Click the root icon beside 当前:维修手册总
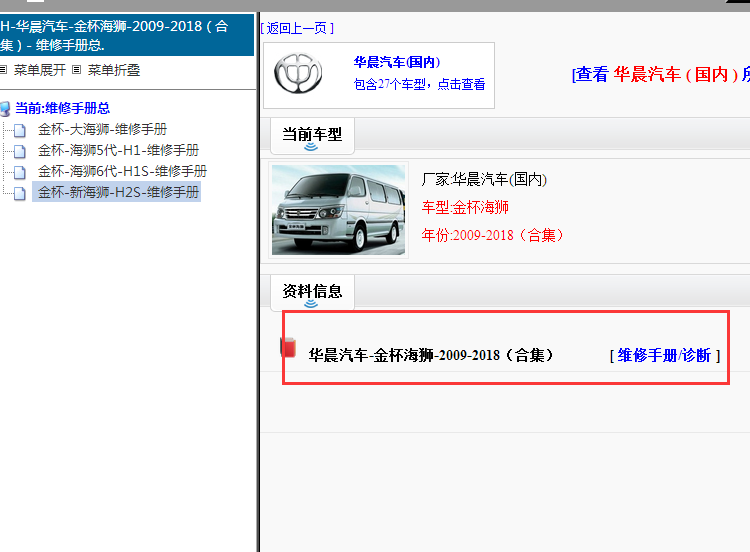Image resolution: width=750 pixels, height=552 pixels. point(5,109)
